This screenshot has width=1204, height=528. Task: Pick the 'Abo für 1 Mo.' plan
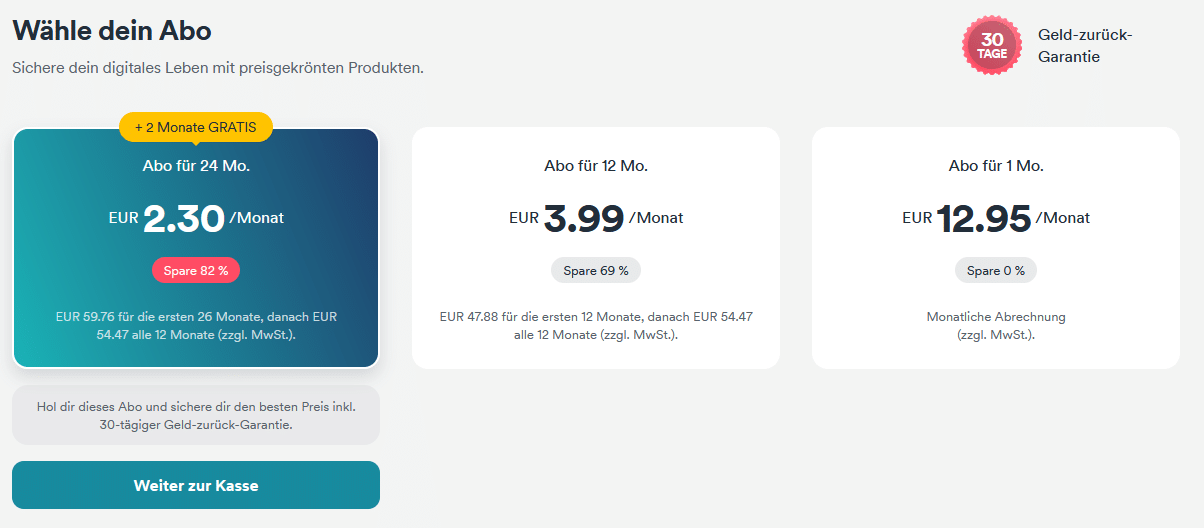click(996, 166)
